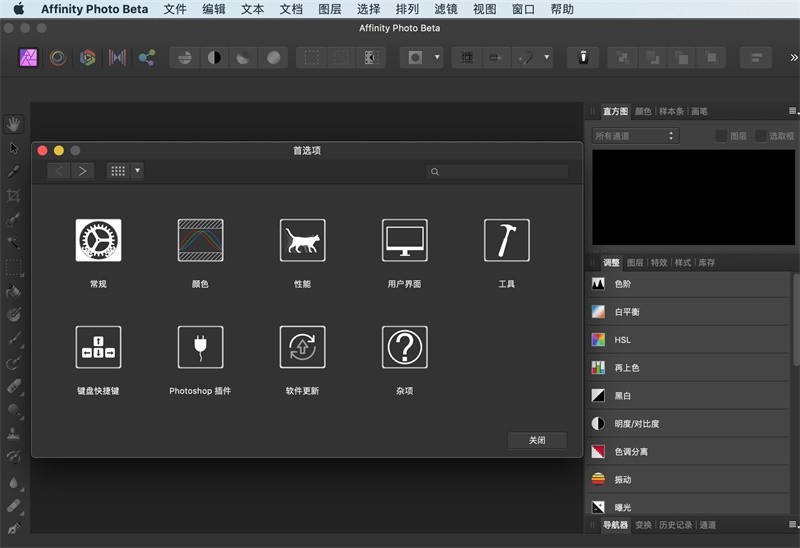Add a 白平衡 adjustment

[687, 312]
